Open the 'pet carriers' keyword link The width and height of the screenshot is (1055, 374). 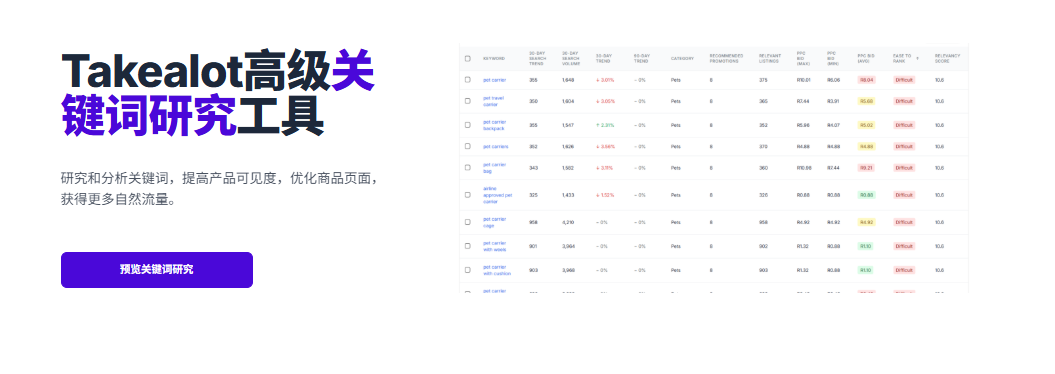pyautogui.click(x=496, y=146)
